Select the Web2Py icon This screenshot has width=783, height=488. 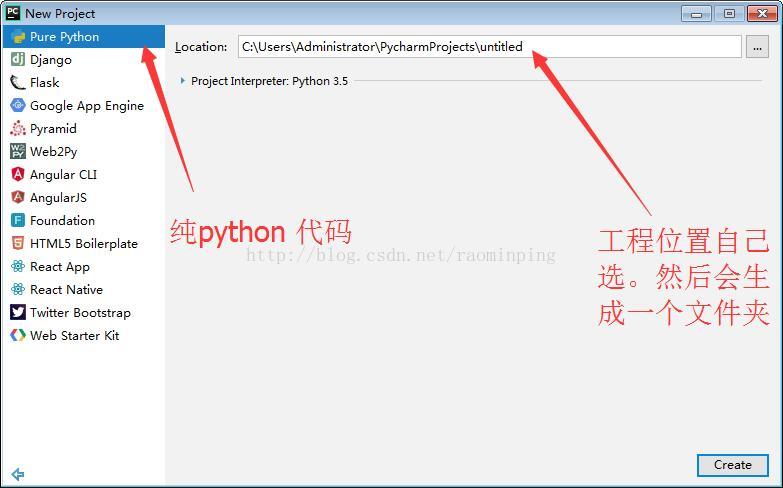pyautogui.click(x=18, y=151)
